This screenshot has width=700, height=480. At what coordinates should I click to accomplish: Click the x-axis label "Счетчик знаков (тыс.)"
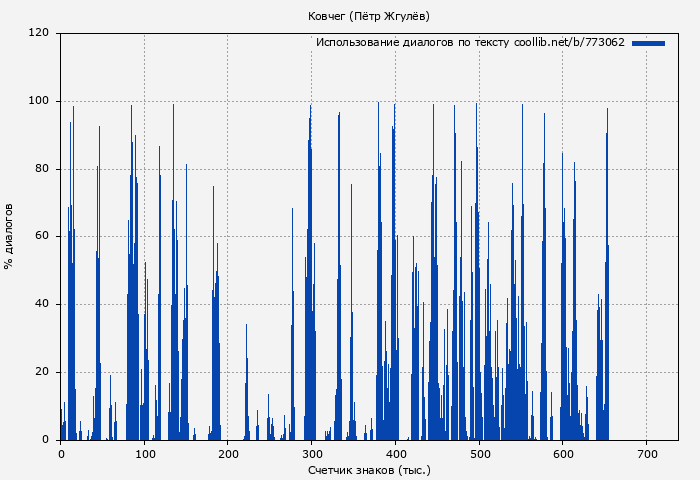tap(369, 469)
